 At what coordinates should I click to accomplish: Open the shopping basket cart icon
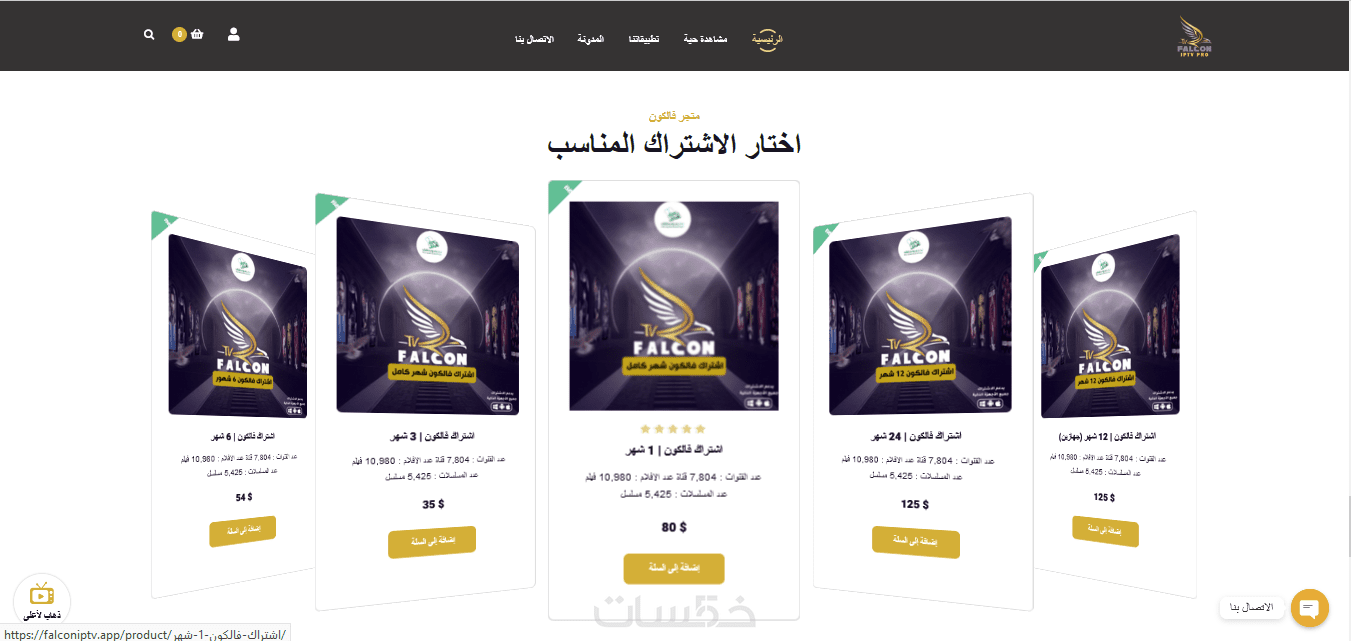coord(197,34)
